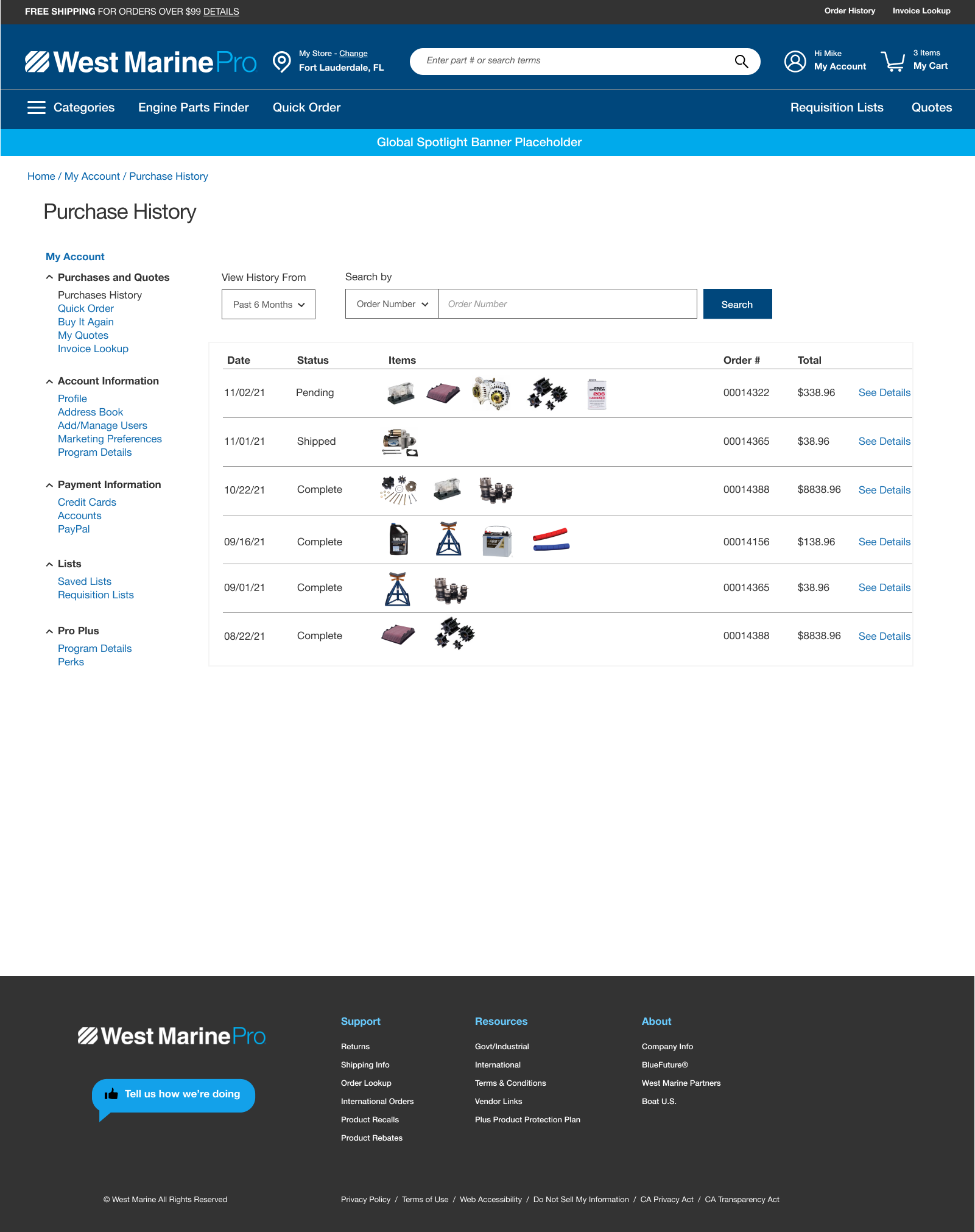This screenshot has height=1232, width=975.
Task: Click the store location pin icon
Action: pos(281,62)
